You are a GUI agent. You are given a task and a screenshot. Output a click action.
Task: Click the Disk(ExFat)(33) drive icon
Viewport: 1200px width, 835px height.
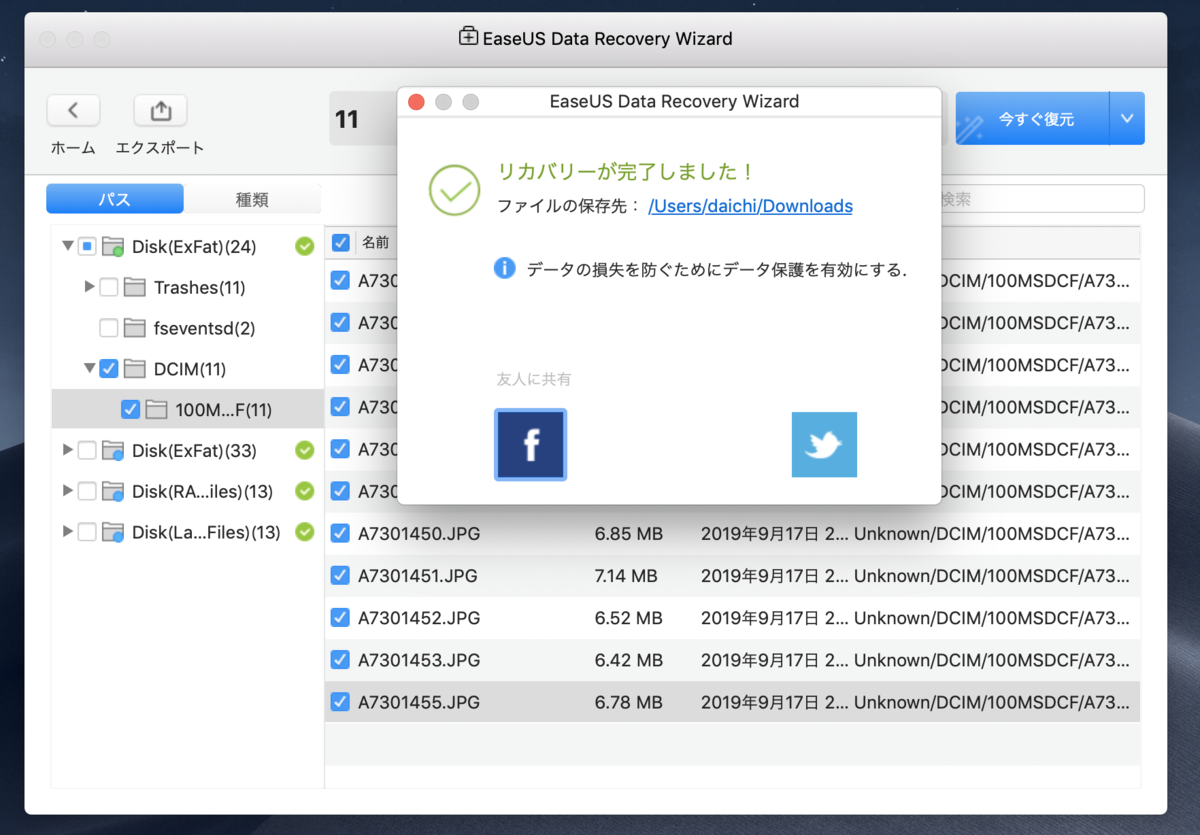coord(113,451)
